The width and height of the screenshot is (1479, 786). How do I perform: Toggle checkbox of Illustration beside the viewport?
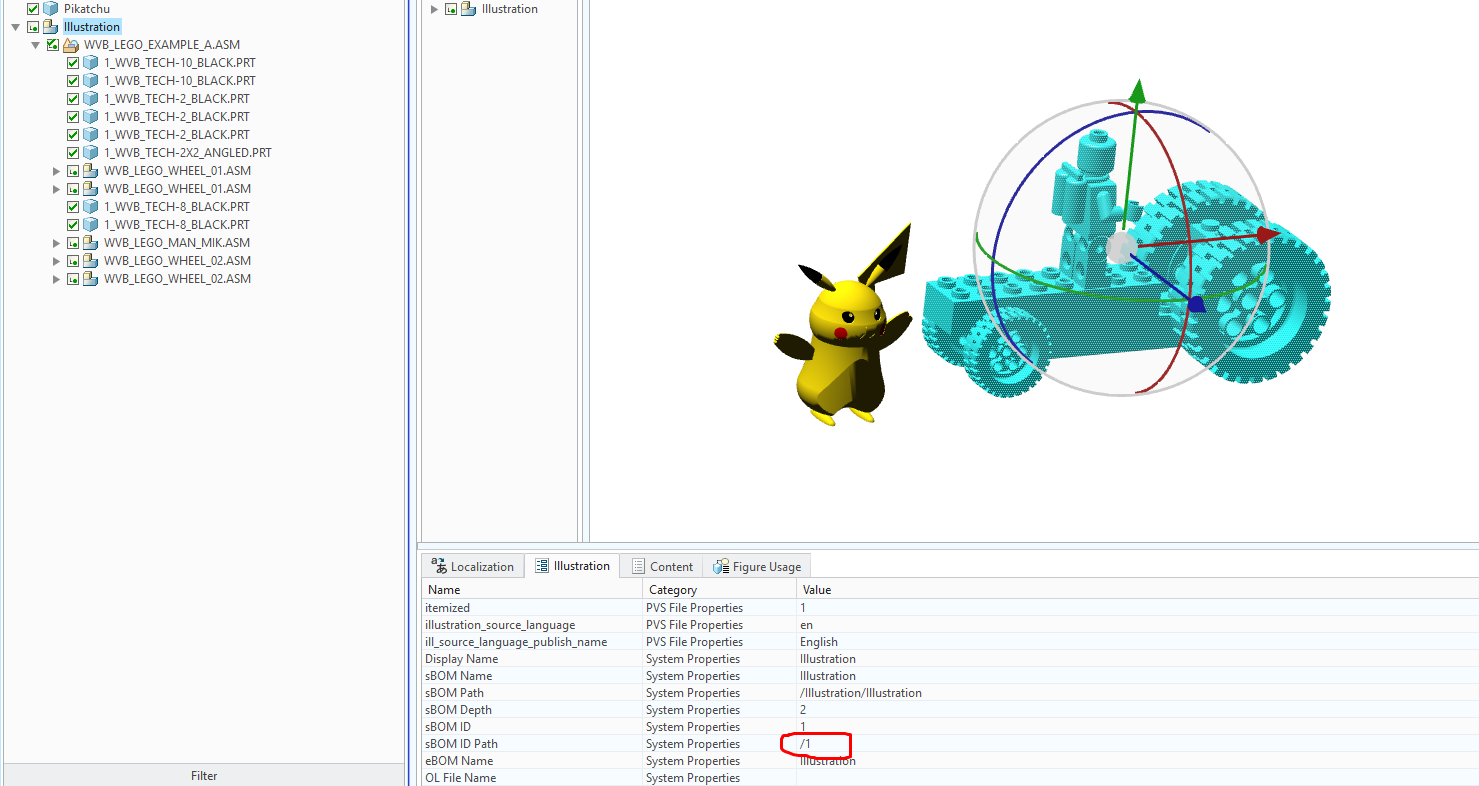[451, 9]
